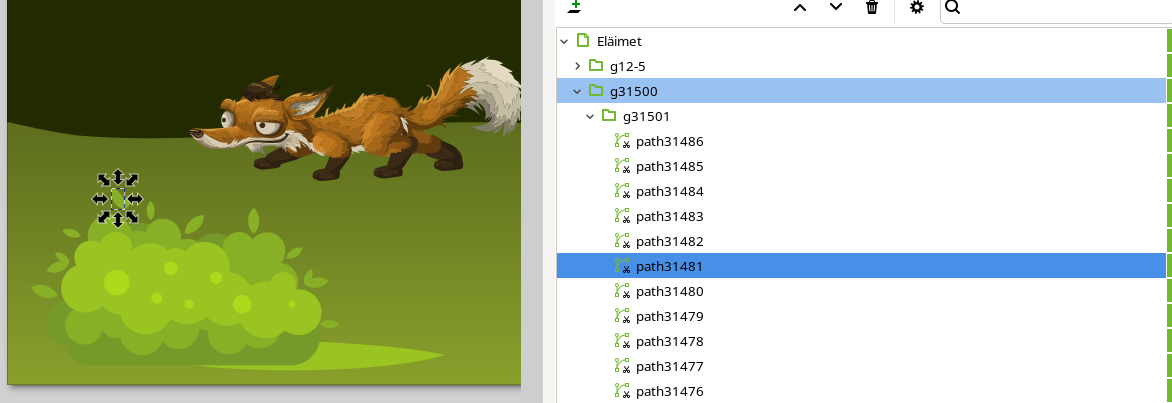This screenshot has height=403, width=1172.
Task: Choose the path31479 entry
Action: [669, 316]
